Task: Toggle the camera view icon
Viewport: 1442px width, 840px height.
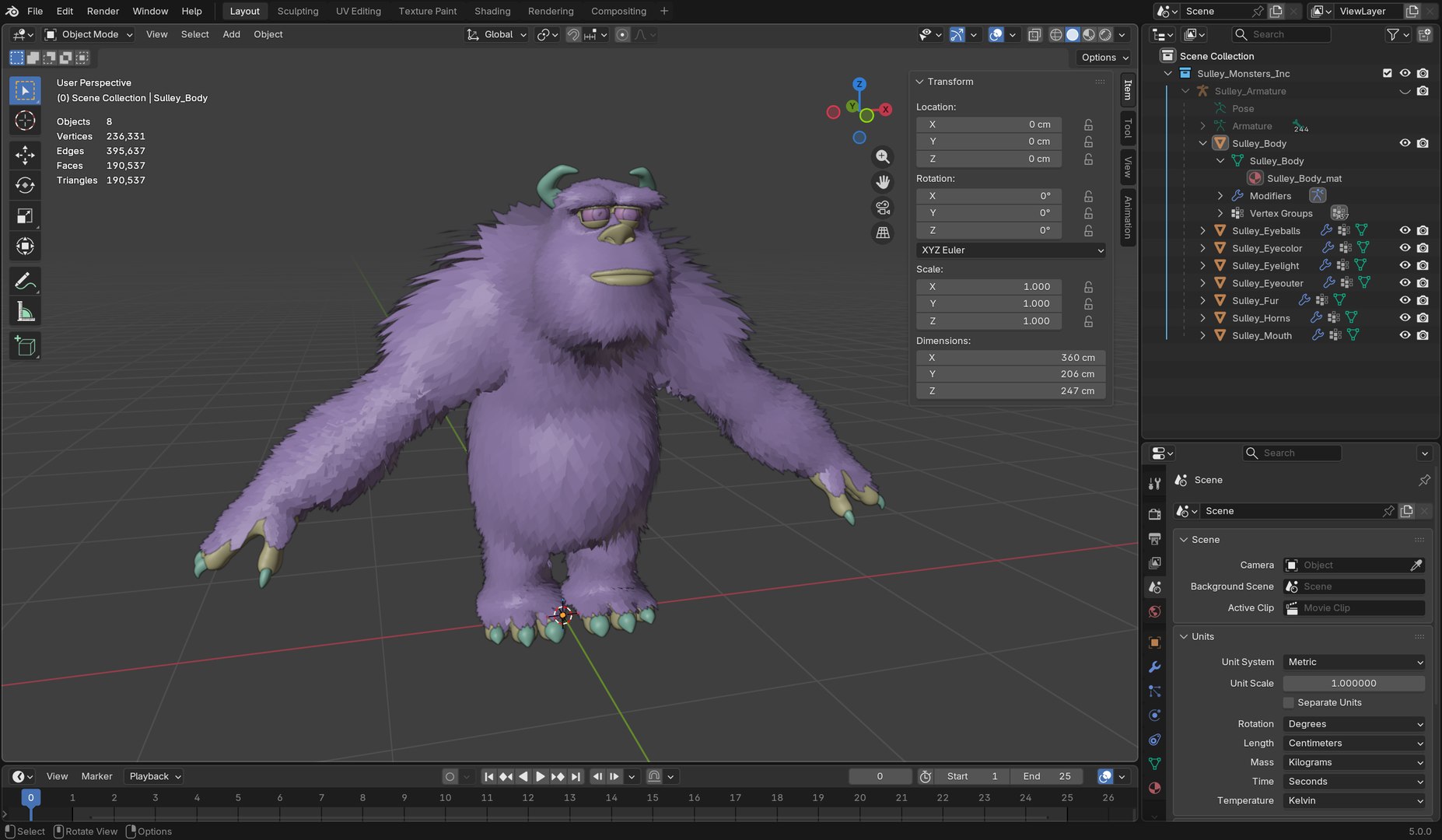Action: 883,208
